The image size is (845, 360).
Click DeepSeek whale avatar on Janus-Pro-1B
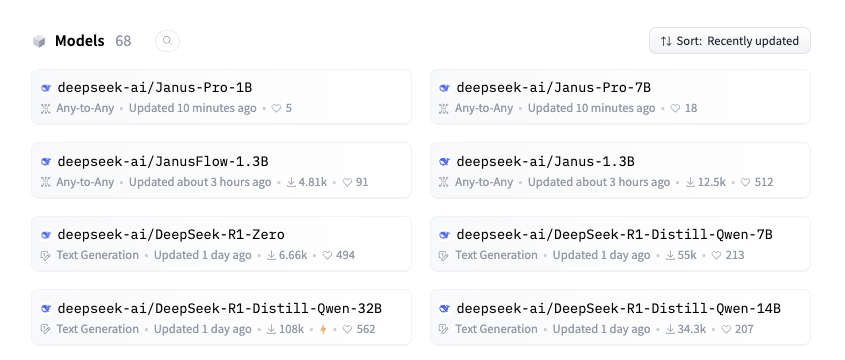[x=46, y=88]
